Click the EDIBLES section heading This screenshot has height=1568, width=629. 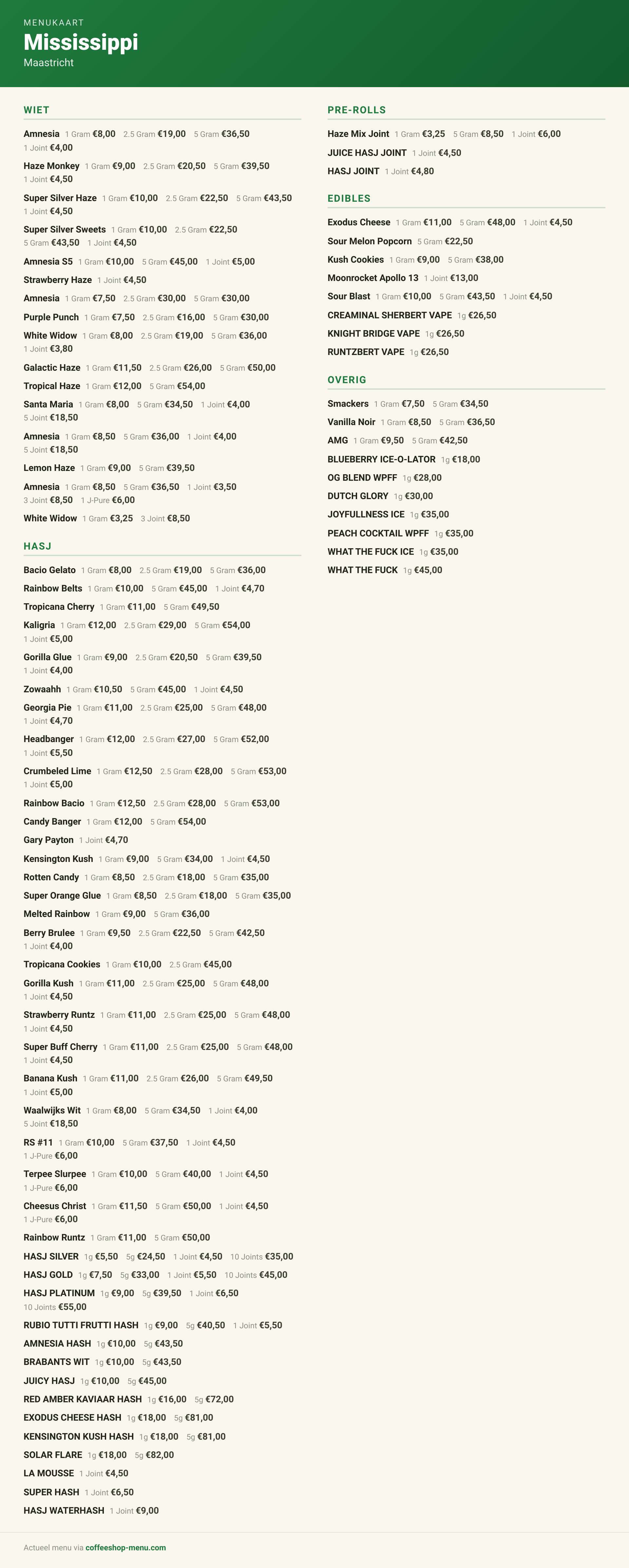click(349, 198)
